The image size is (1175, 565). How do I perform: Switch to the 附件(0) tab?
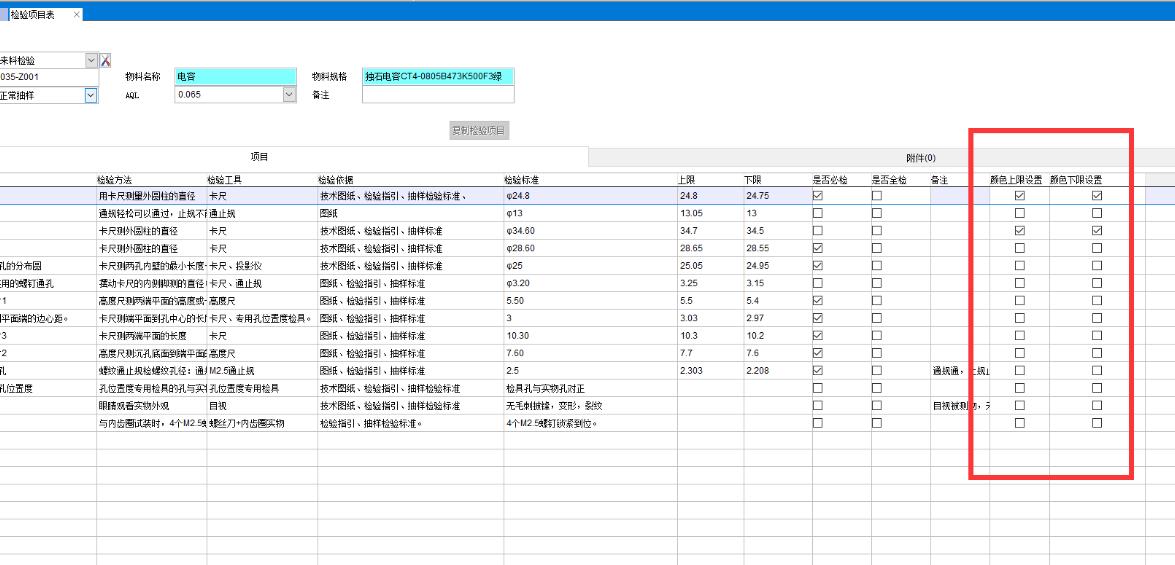click(920, 158)
